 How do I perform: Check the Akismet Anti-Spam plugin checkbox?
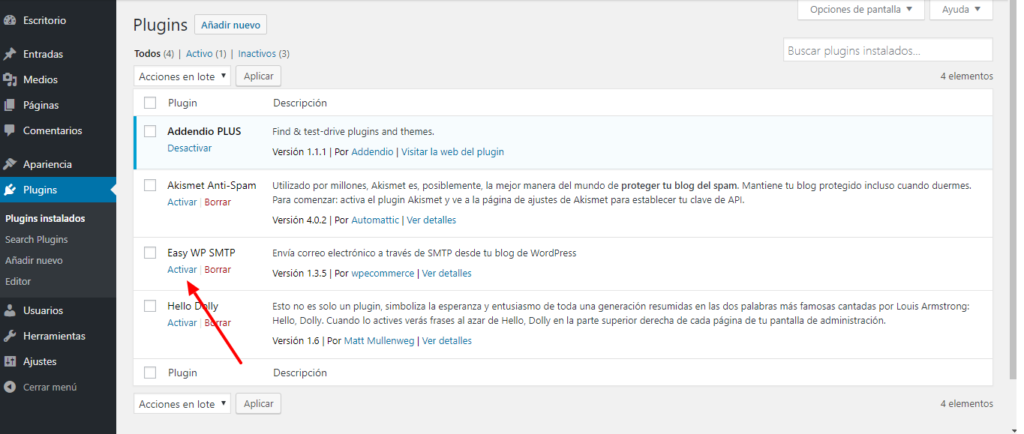(x=150, y=185)
